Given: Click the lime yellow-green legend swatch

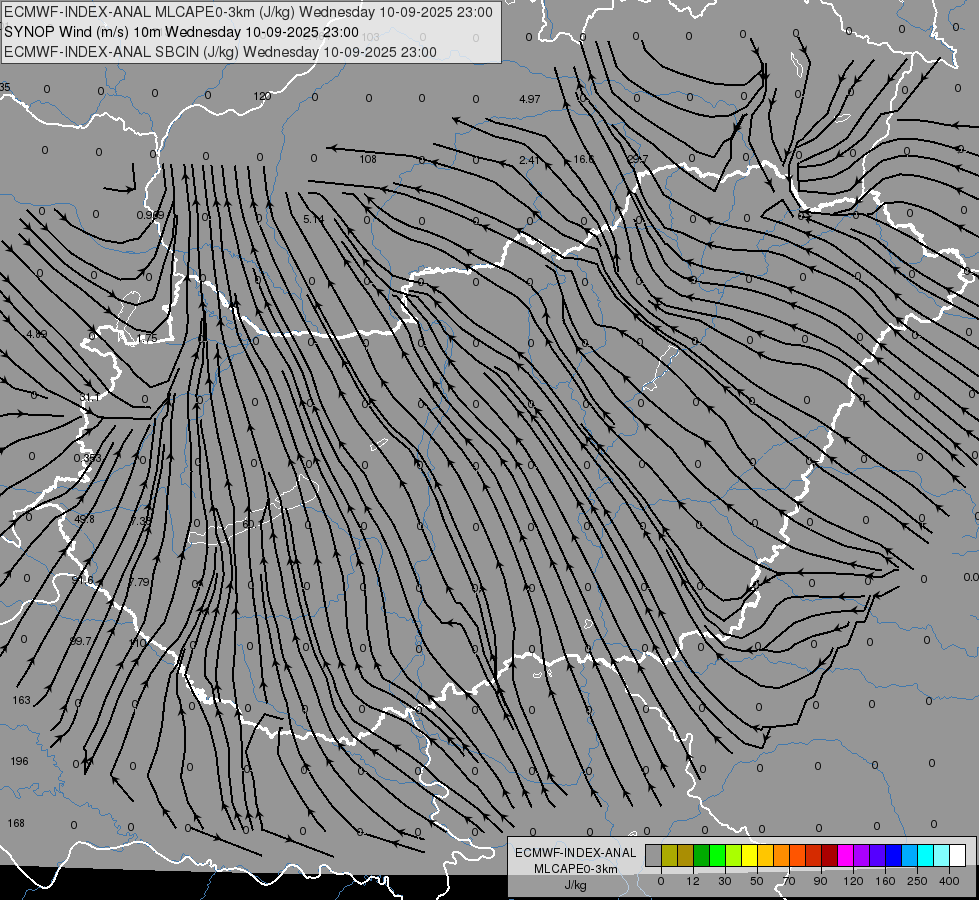Looking at the screenshot, I should pyautogui.click(x=734, y=856).
